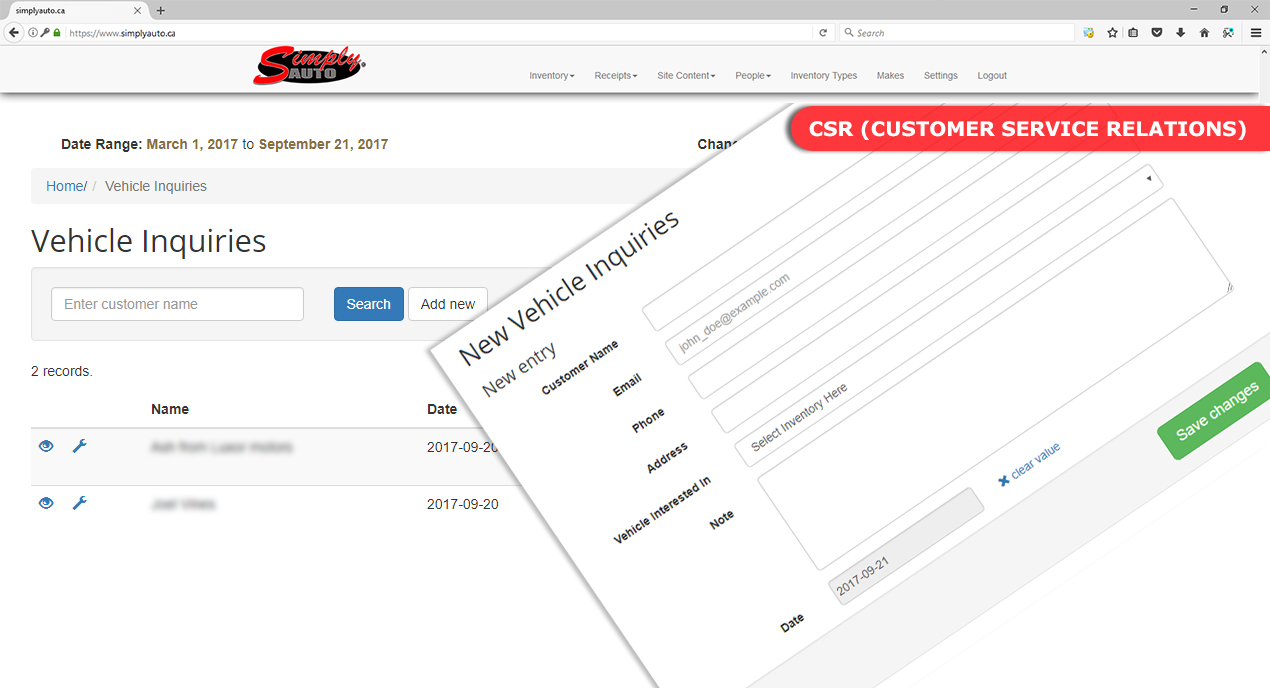Viewport: 1270px width, 688px height.
Task: Click the URL address bar
Action: (x=440, y=32)
